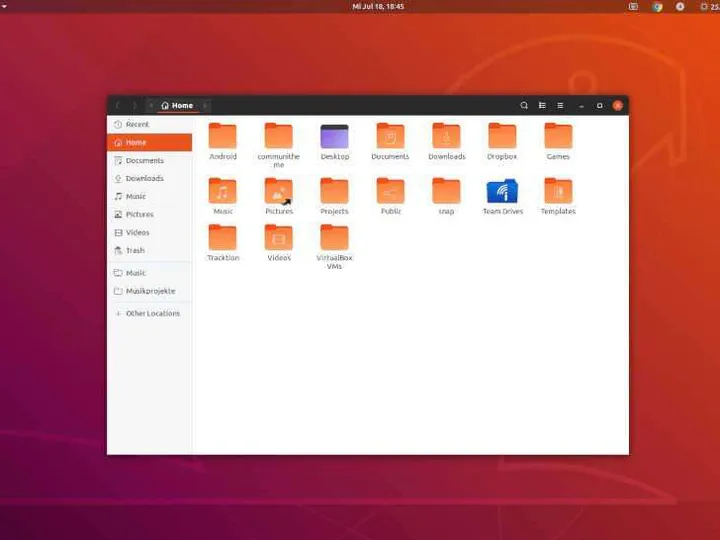
Task: Click the 'Team Drives' label
Action: [x=503, y=211]
